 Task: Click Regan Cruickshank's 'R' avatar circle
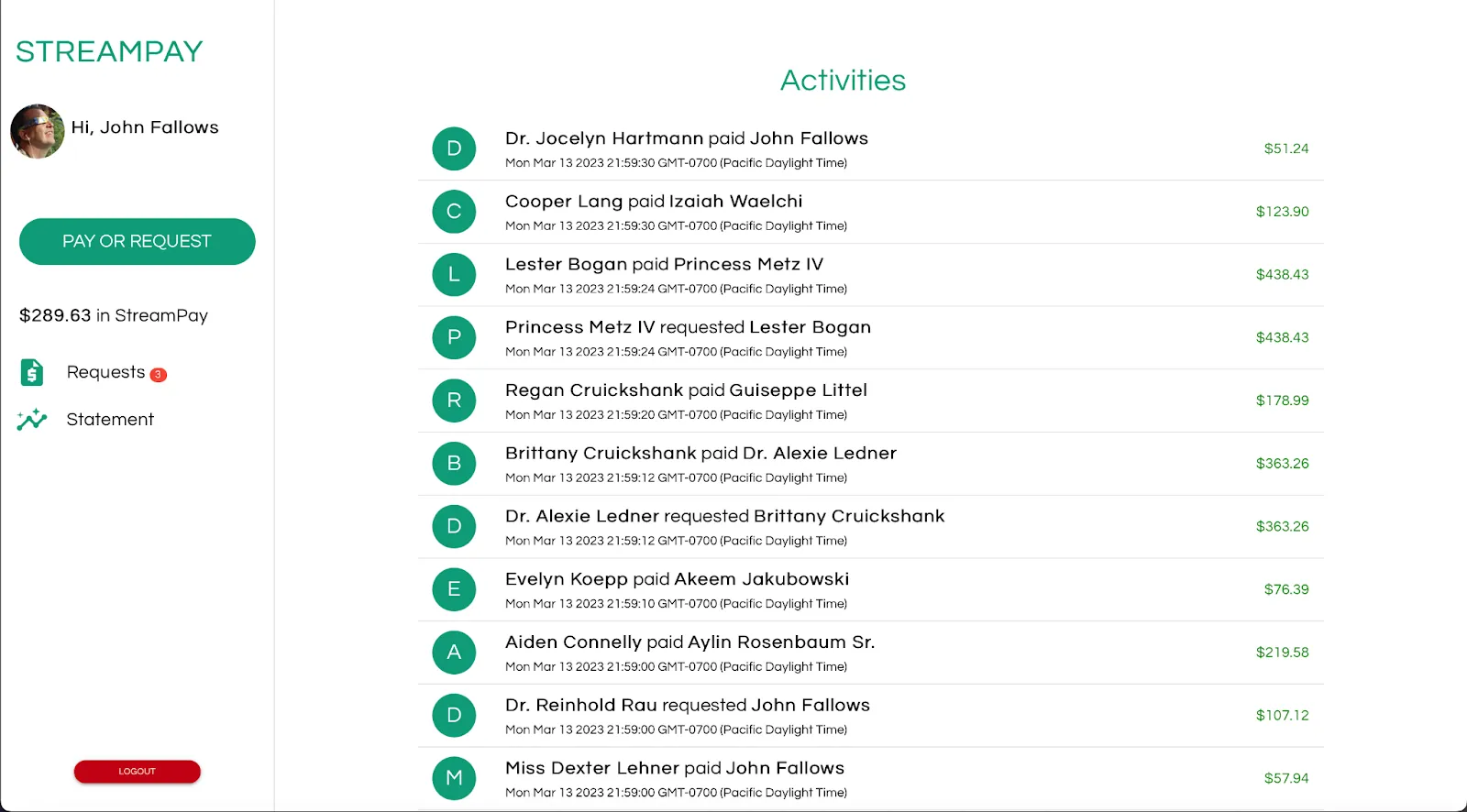(x=453, y=401)
